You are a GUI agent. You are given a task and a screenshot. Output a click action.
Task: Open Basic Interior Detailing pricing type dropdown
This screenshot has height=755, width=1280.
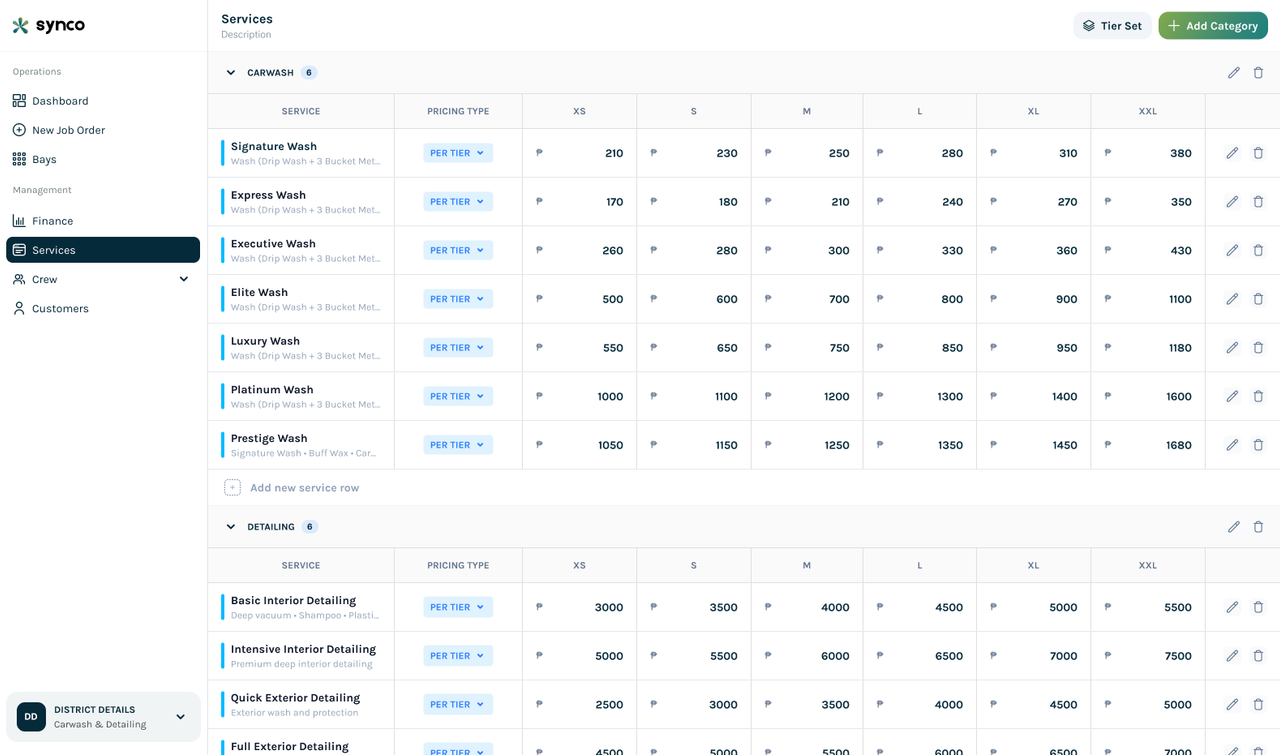[458, 607]
